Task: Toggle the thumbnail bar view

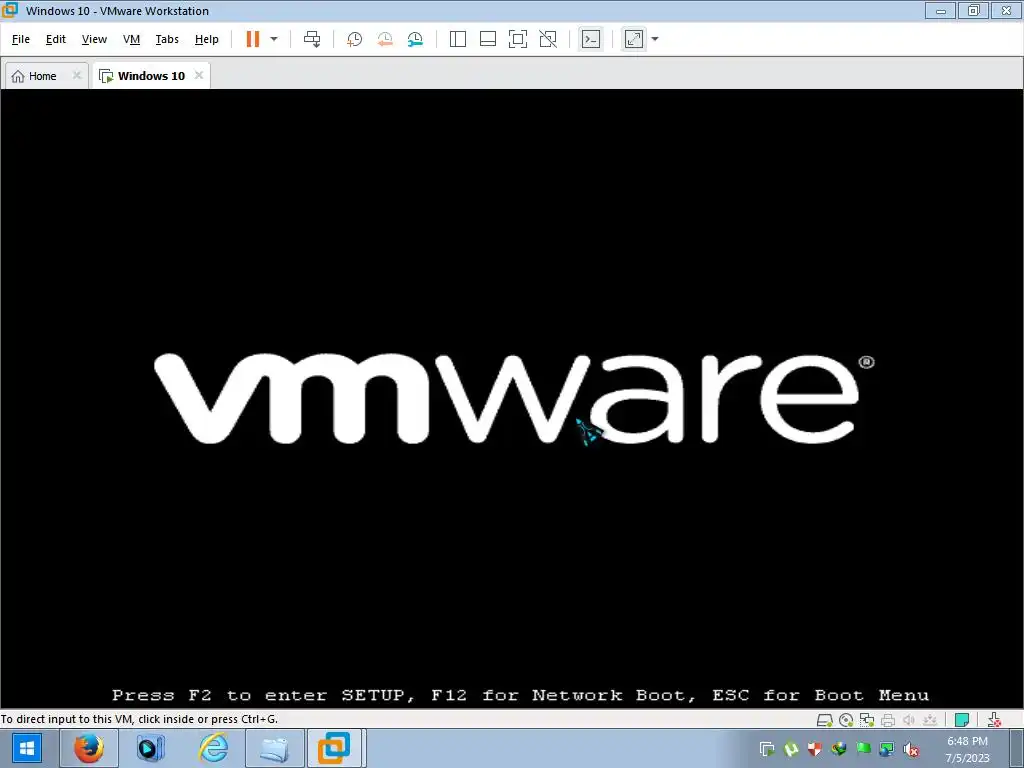Action: pos(488,39)
